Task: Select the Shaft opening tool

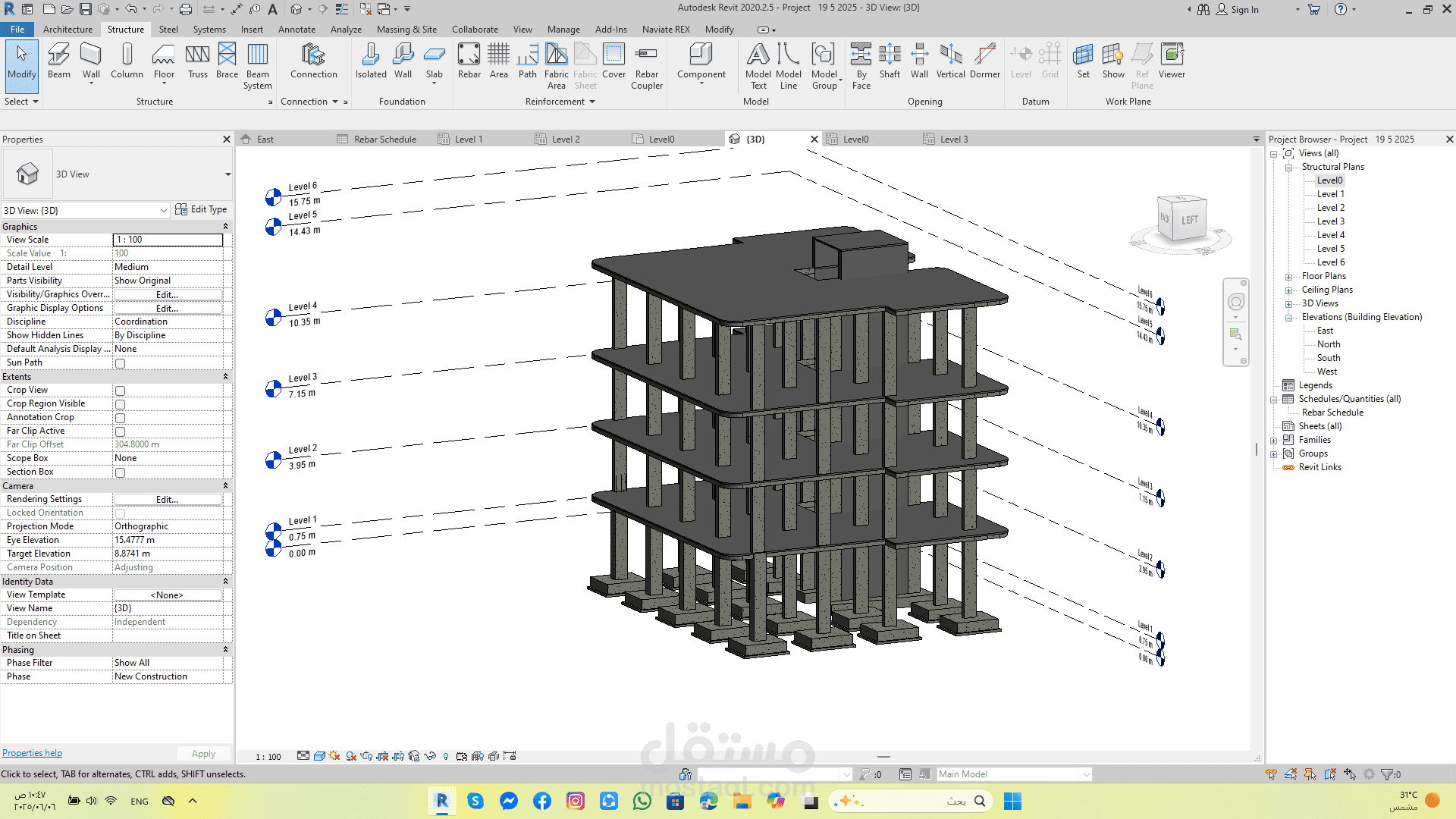Action: (890, 61)
